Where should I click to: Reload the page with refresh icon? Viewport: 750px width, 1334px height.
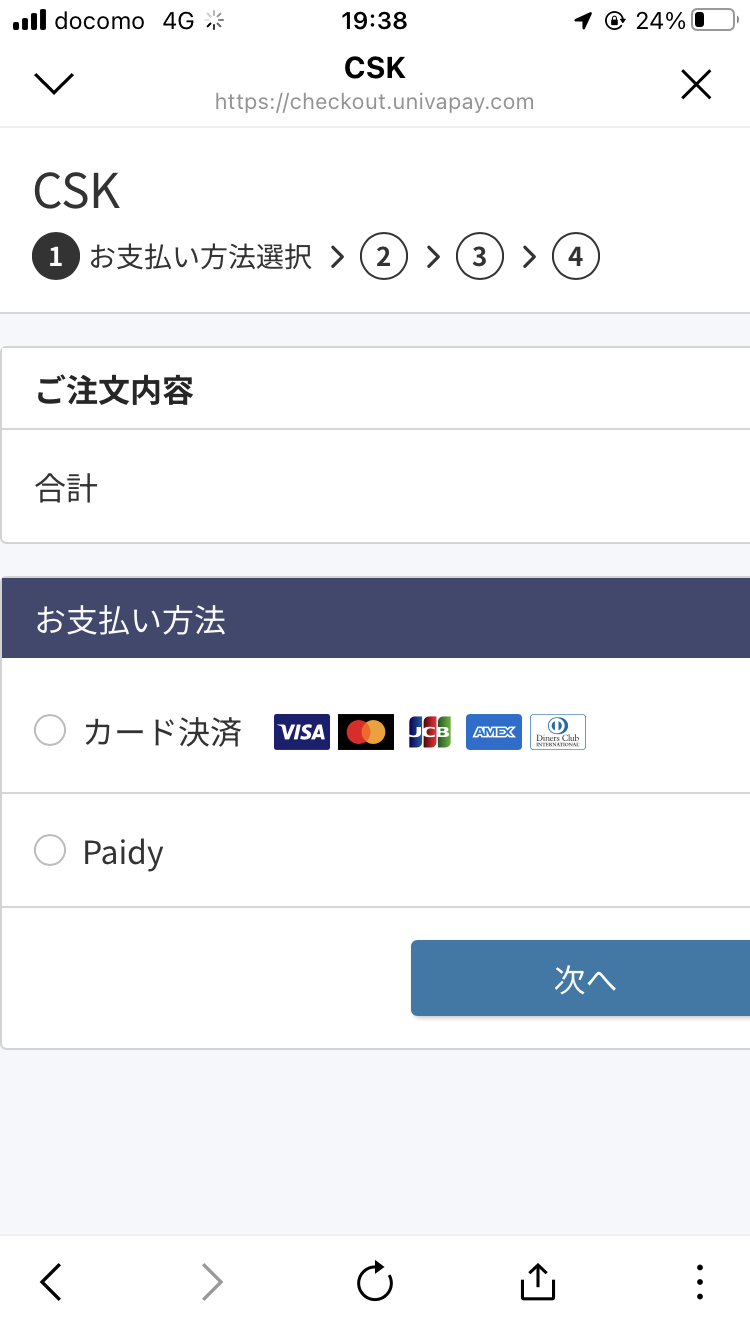[x=375, y=1281]
